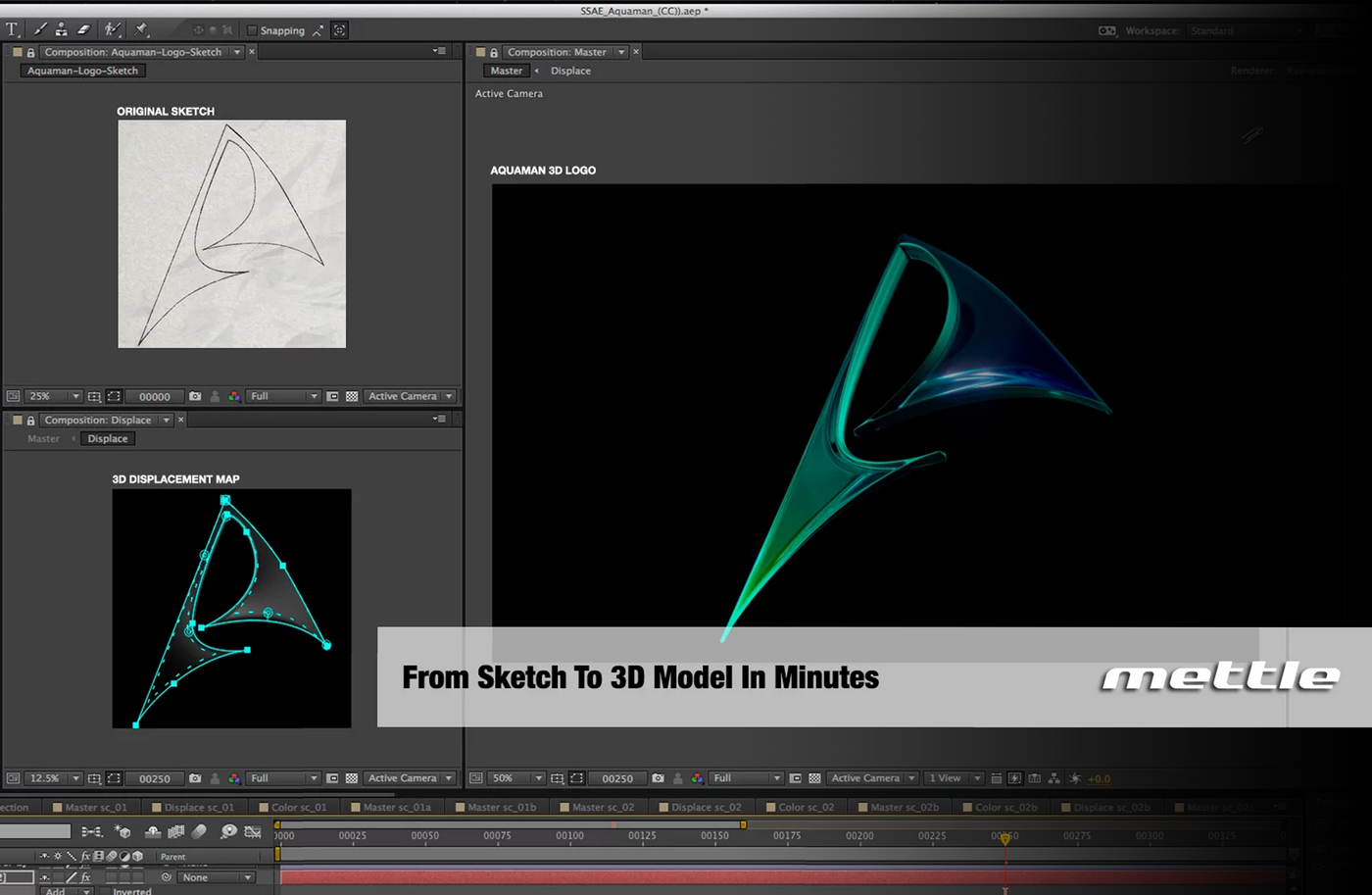The width and height of the screenshot is (1372, 895).
Task: Click the Displace breadcrumb in the Displace viewer
Action: coord(108,438)
